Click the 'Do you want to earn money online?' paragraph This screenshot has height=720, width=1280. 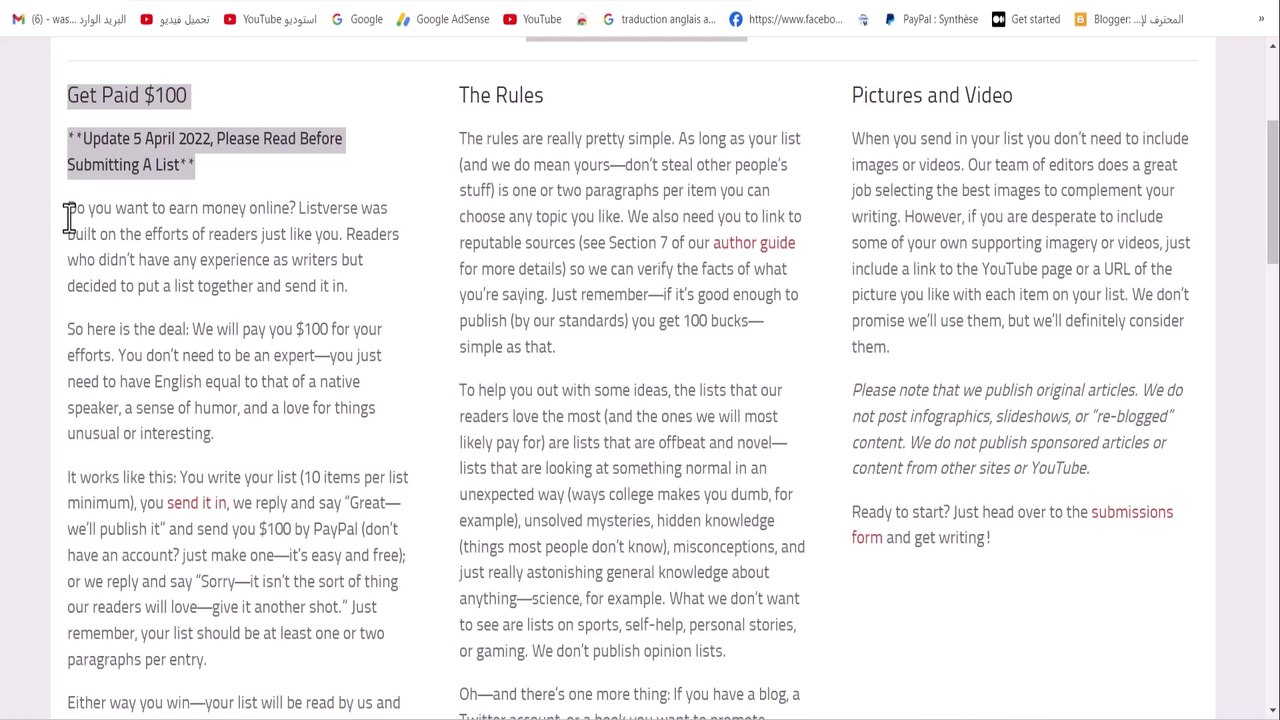coord(233,247)
